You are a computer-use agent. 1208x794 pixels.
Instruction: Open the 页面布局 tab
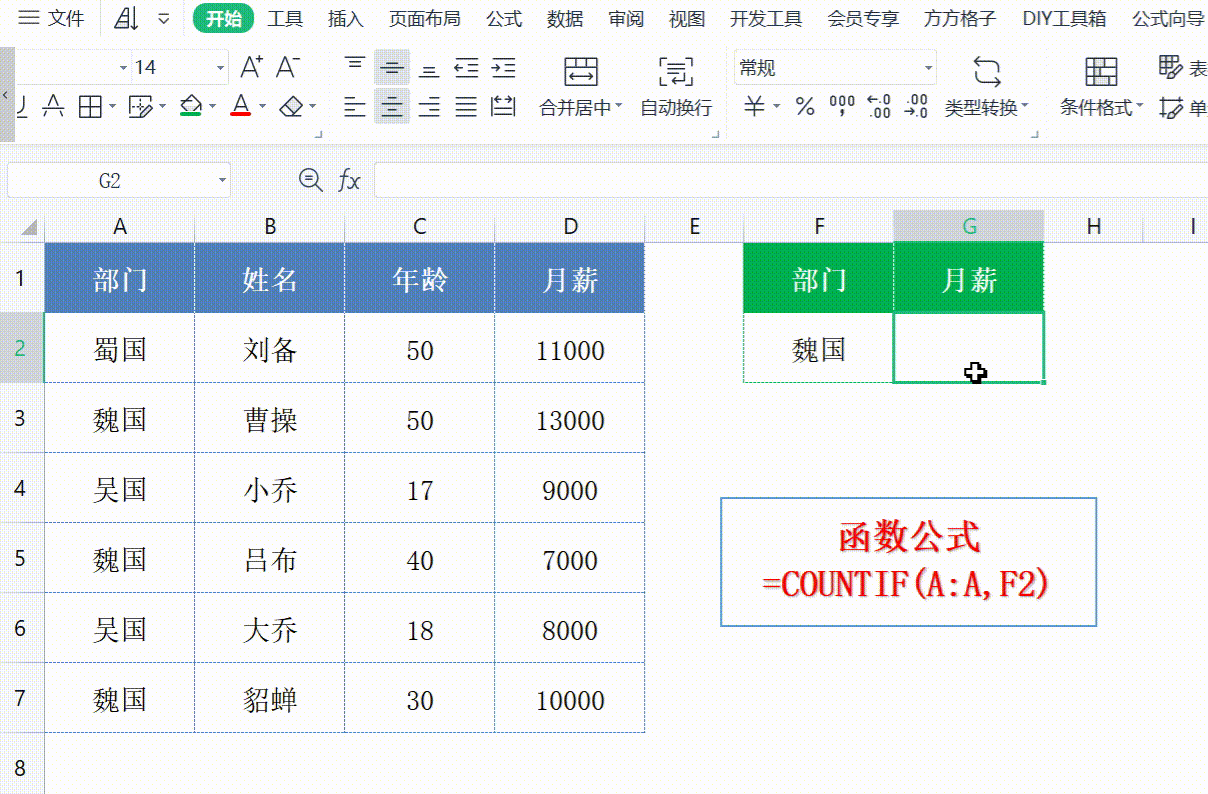coord(425,18)
